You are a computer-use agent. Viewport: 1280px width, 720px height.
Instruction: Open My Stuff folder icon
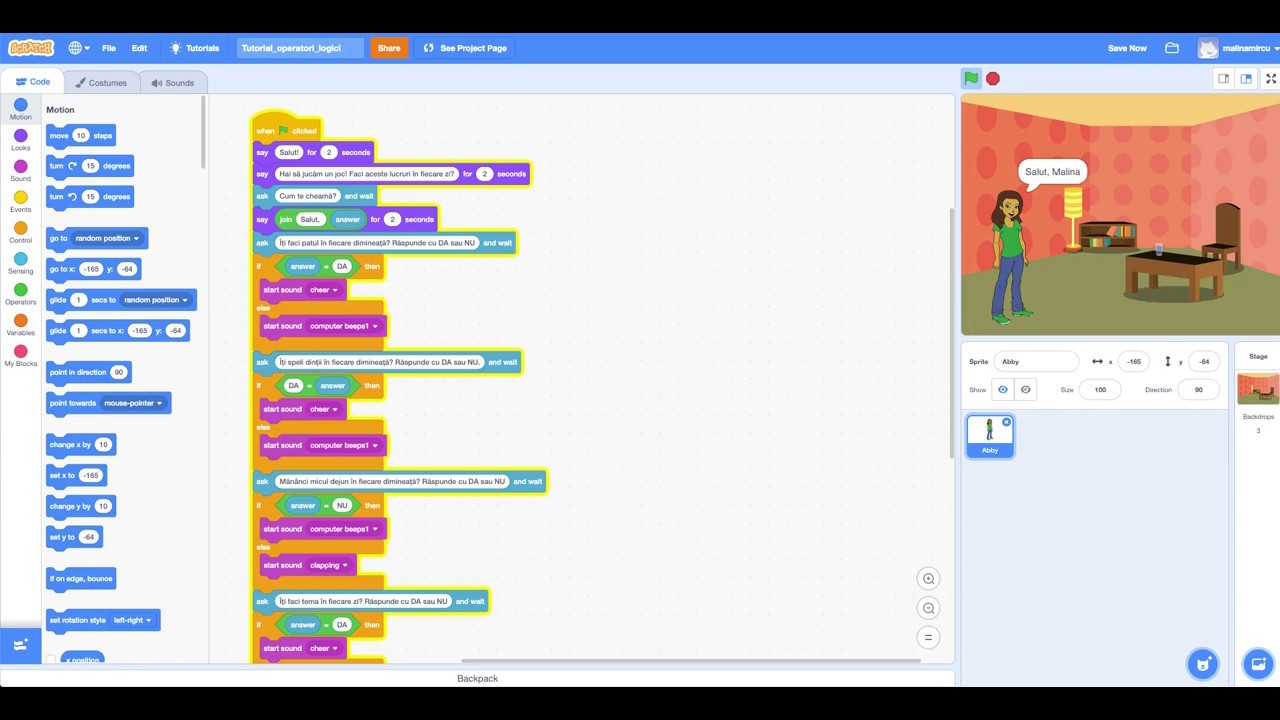tap(1172, 48)
